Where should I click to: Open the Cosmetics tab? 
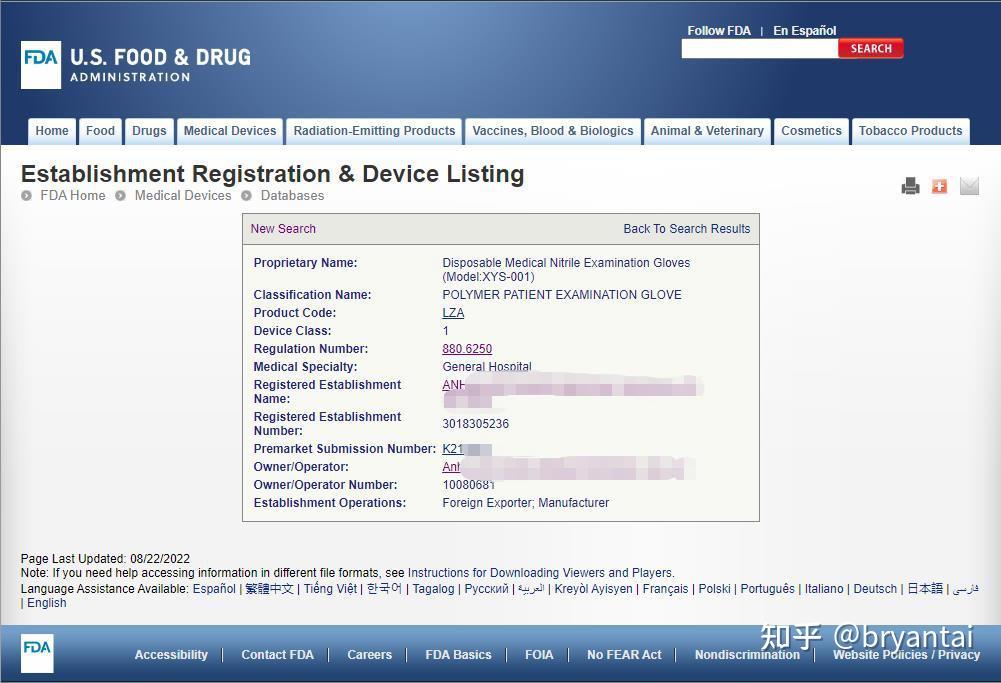coord(811,131)
